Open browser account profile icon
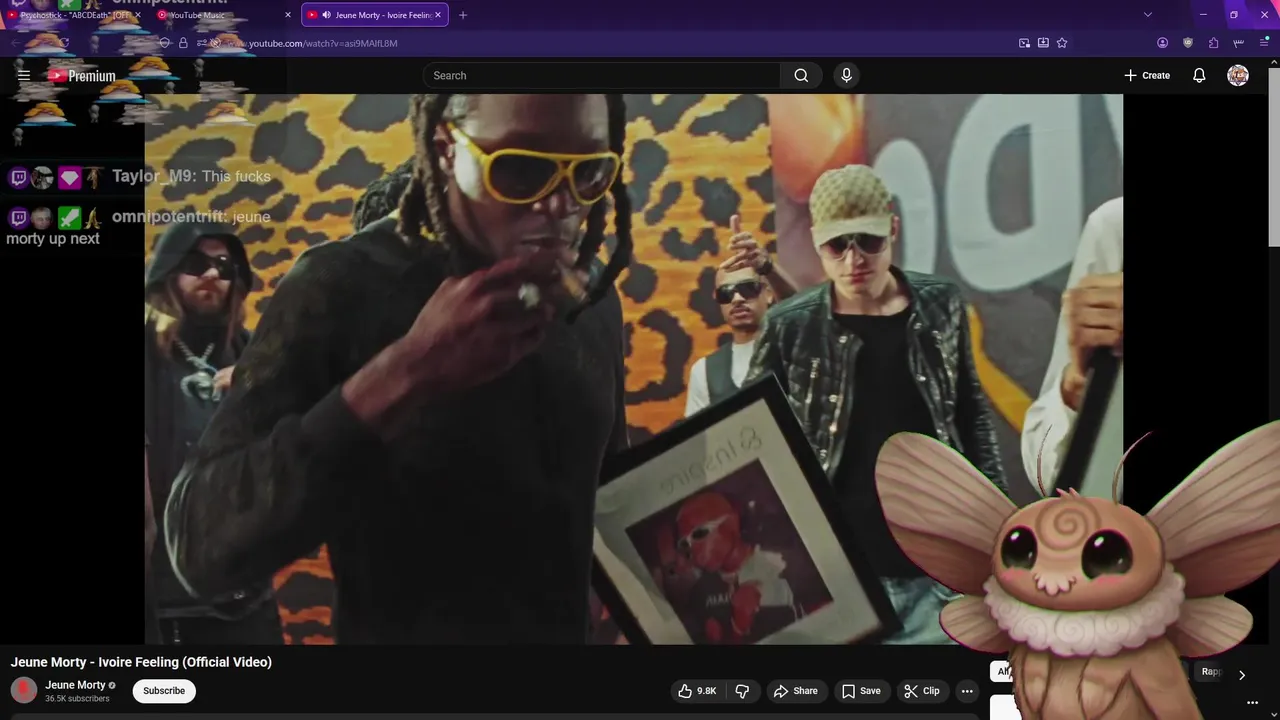The height and width of the screenshot is (720, 1280). tap(1162, 43)
